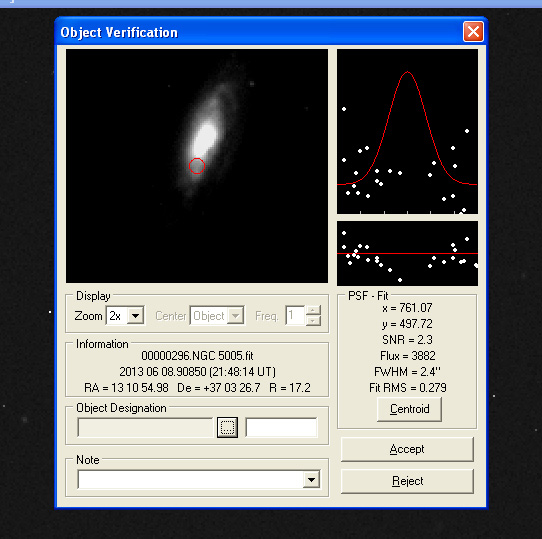Click the RA = 13 10 54.98 value
This screenshot has width=542, height=539.
tap(126, 388)
